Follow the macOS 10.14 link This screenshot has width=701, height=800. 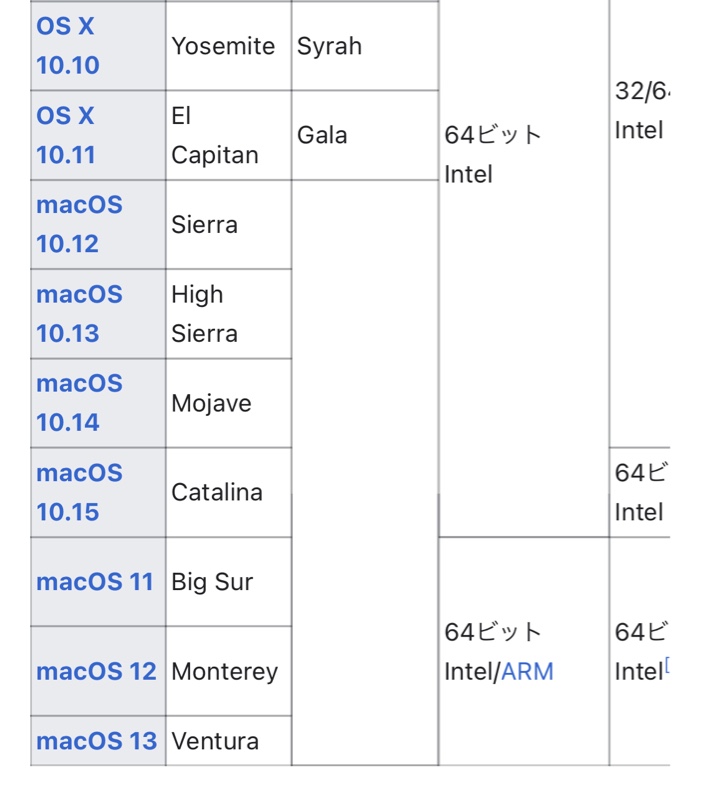click(x=79, y=403)
